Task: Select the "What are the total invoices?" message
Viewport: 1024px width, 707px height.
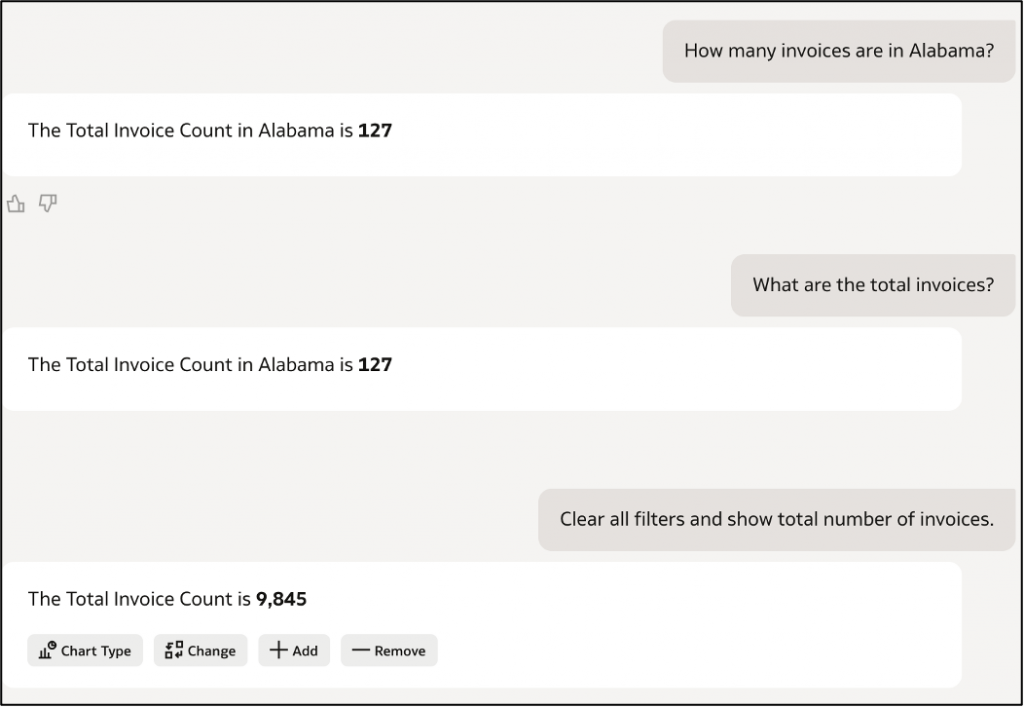Action: click(872, 285)
